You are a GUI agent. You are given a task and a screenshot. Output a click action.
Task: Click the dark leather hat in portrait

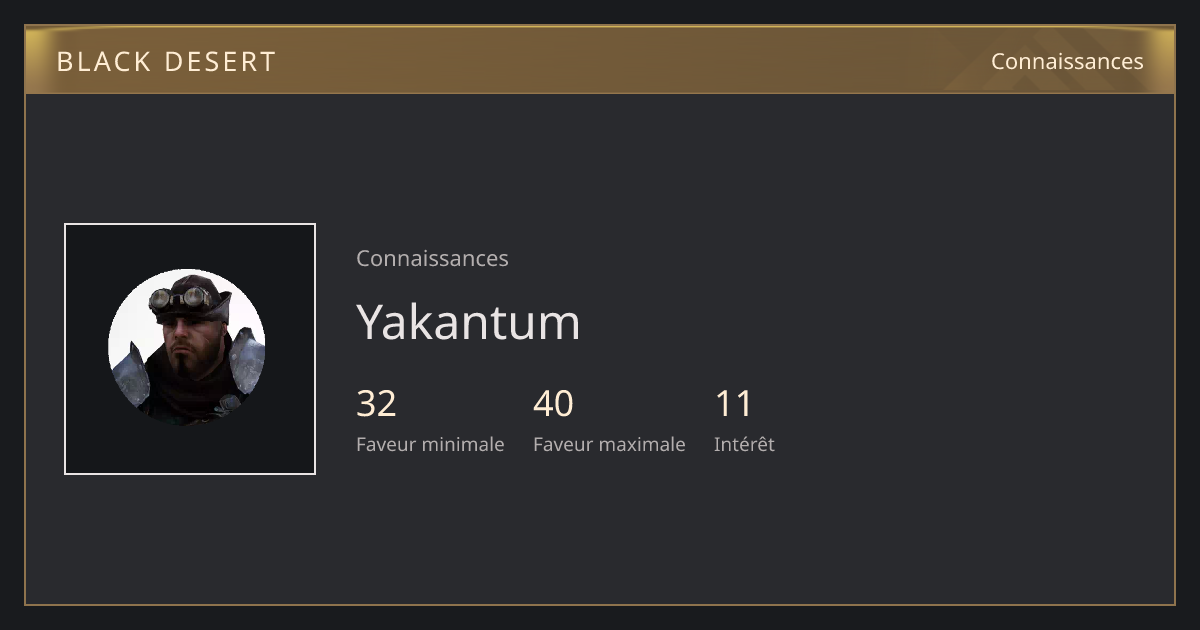(x=190, y=296)
